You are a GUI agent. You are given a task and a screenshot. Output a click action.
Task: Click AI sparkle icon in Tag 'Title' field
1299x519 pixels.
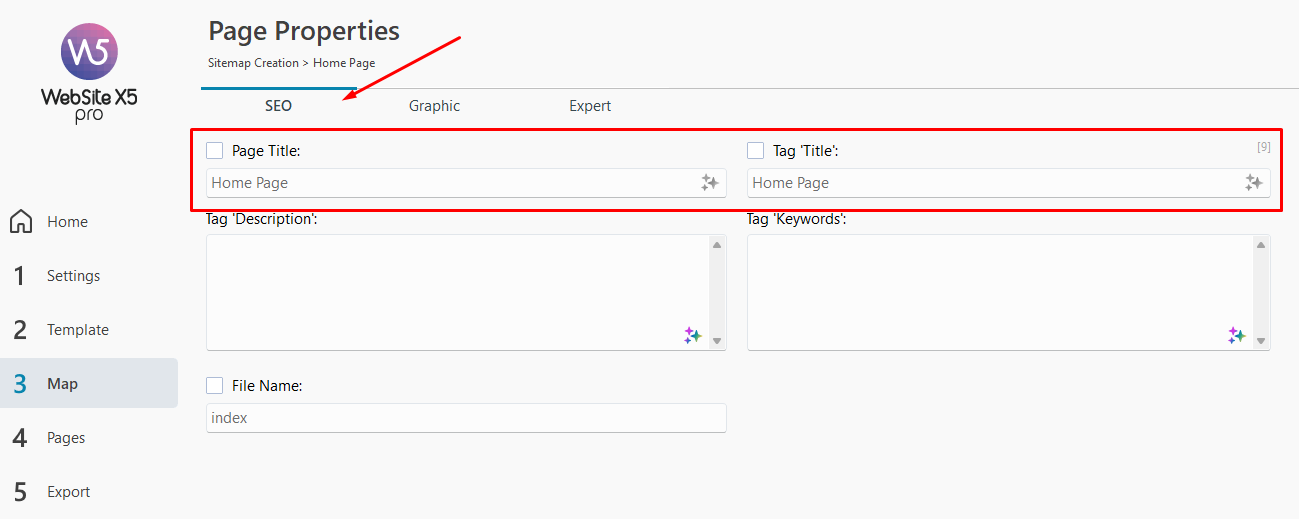click(x=1253, y=183)
